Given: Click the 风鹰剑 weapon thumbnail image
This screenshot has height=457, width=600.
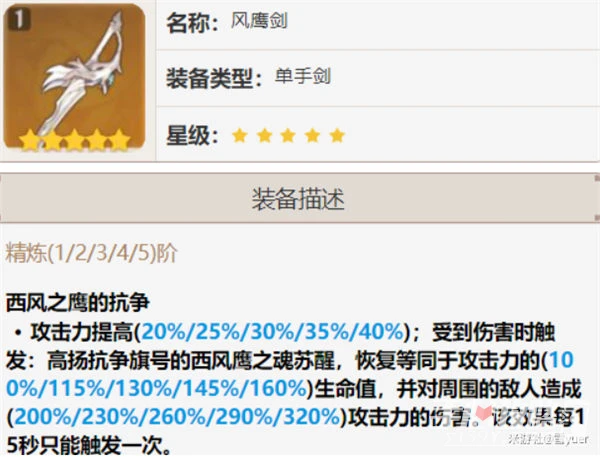Looking at the screenshot, I should click(x=74, y=77).
